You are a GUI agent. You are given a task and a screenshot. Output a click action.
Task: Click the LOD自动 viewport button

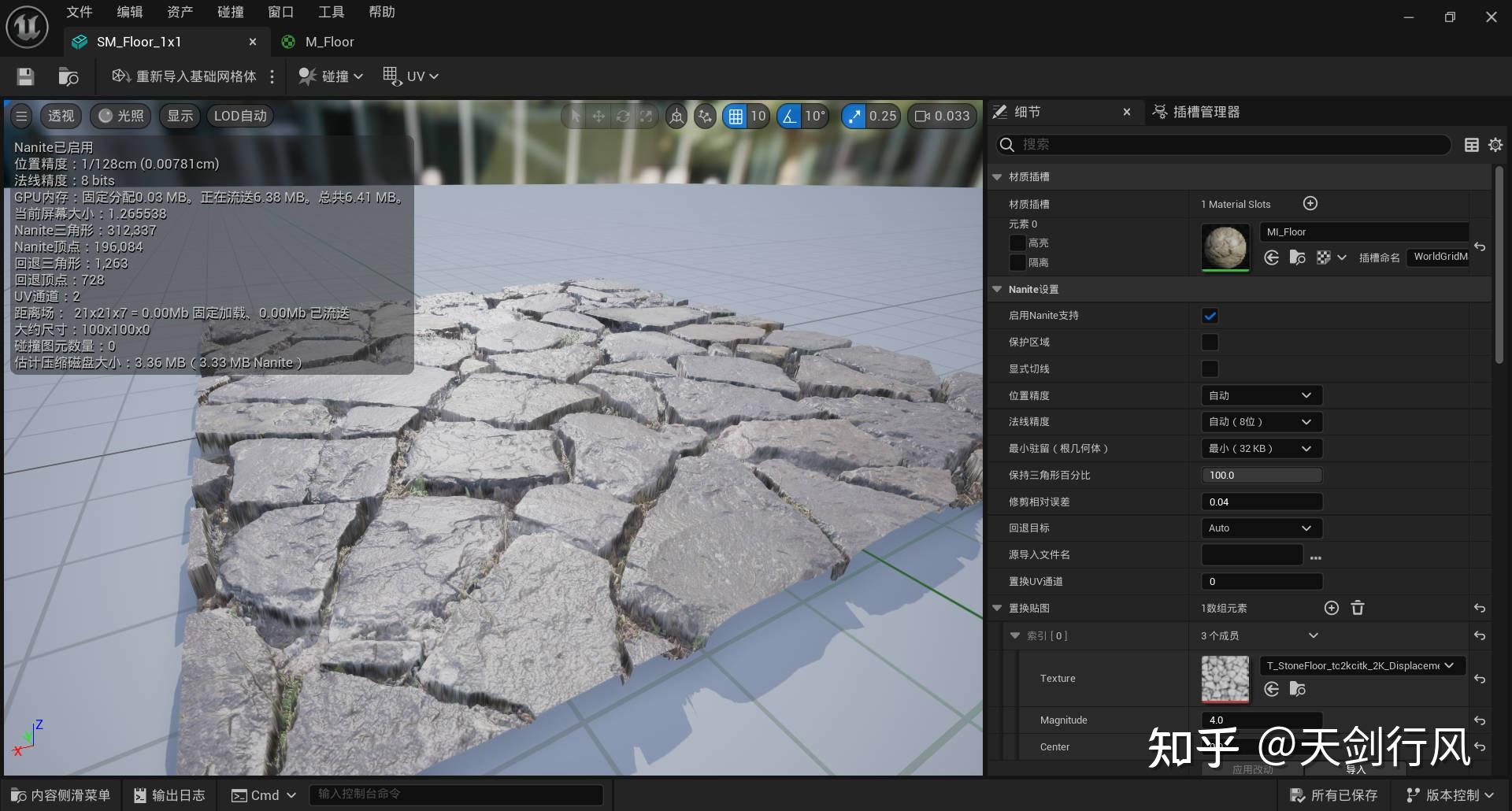point(240,117)
